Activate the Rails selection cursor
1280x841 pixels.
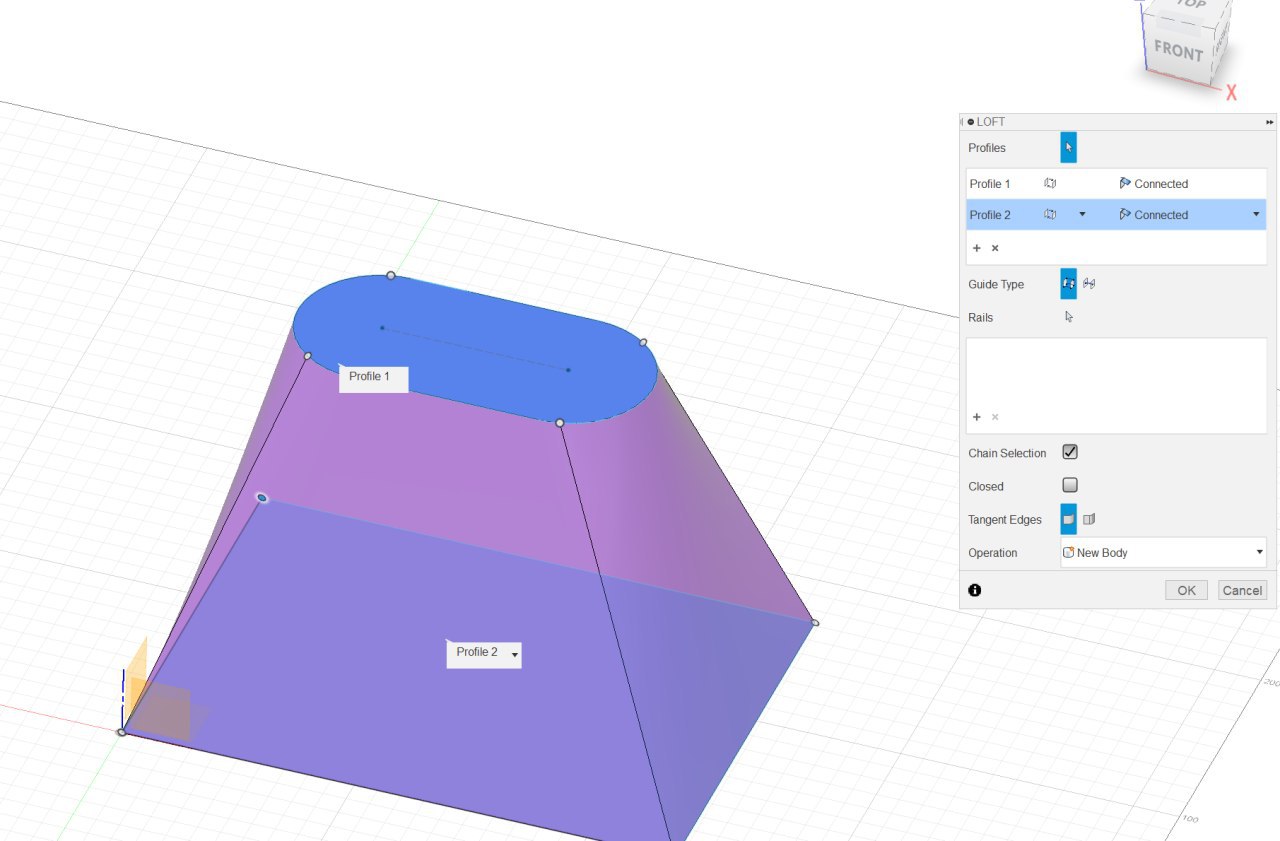click(1069, 317)
